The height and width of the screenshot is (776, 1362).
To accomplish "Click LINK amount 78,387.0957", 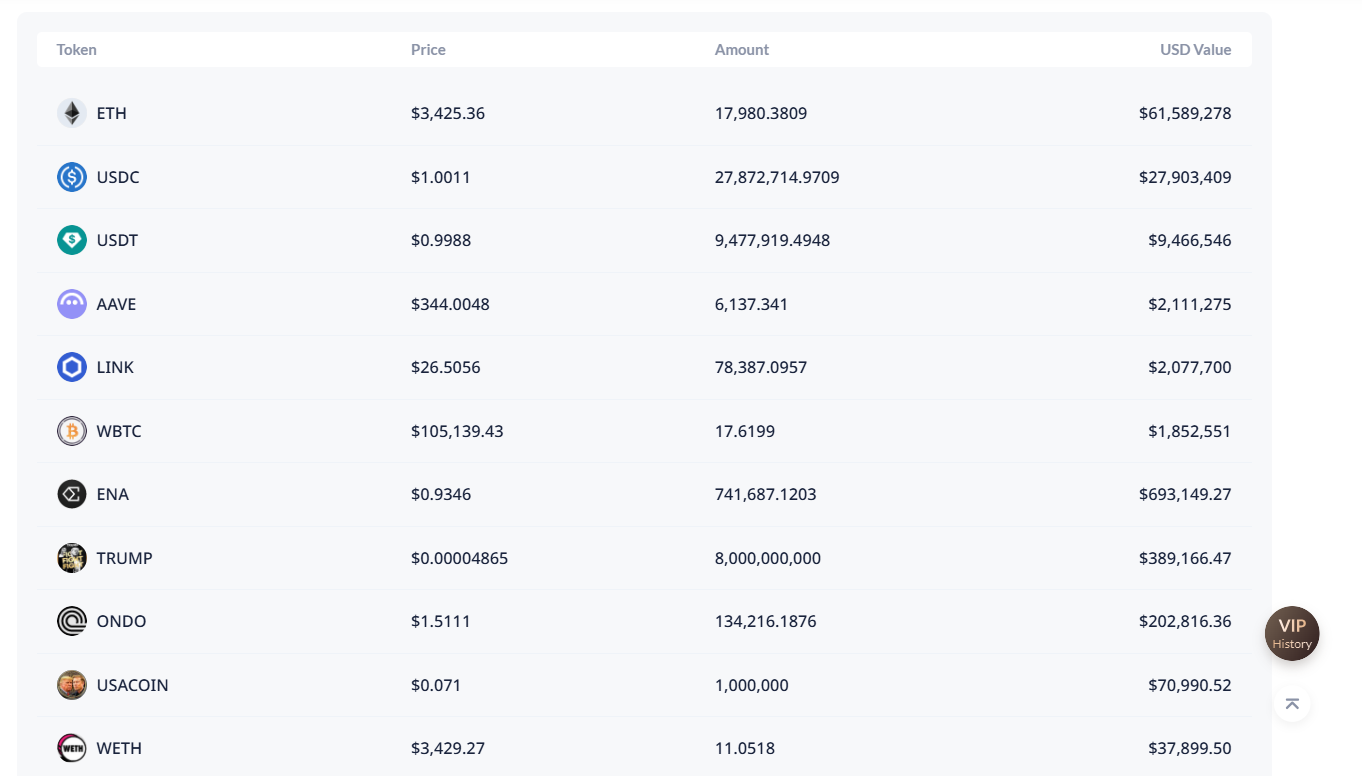I will (x=761, y=367).
